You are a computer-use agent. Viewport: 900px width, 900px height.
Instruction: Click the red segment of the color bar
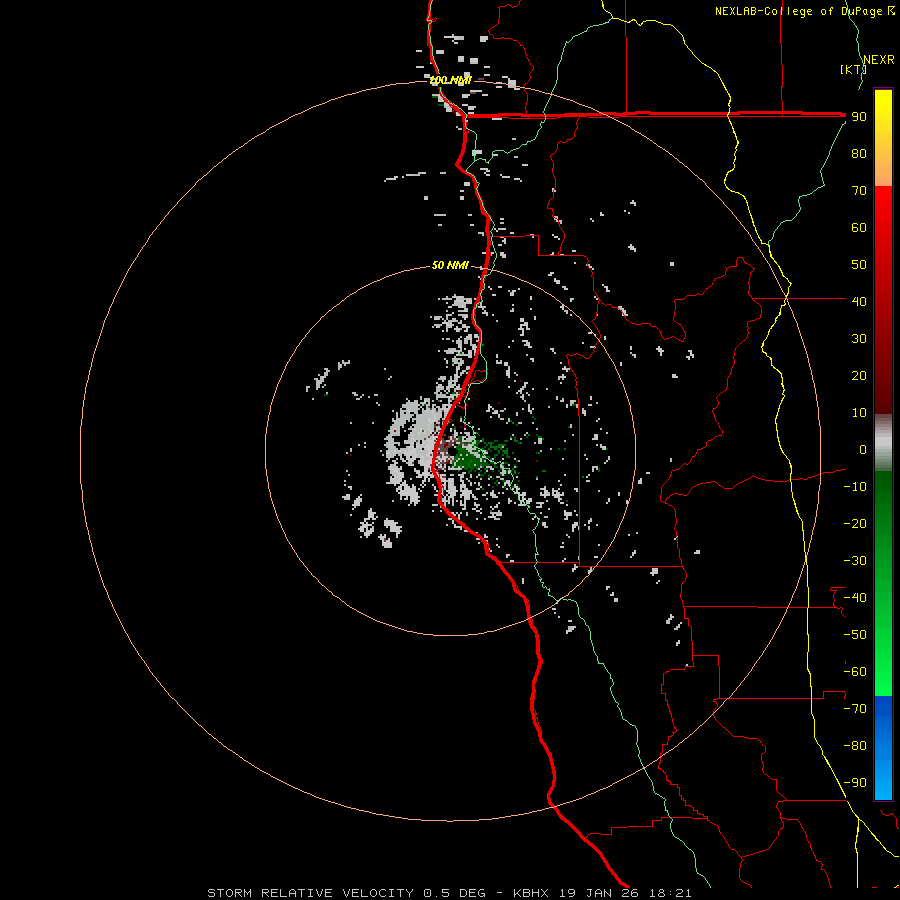coord(883,300)
